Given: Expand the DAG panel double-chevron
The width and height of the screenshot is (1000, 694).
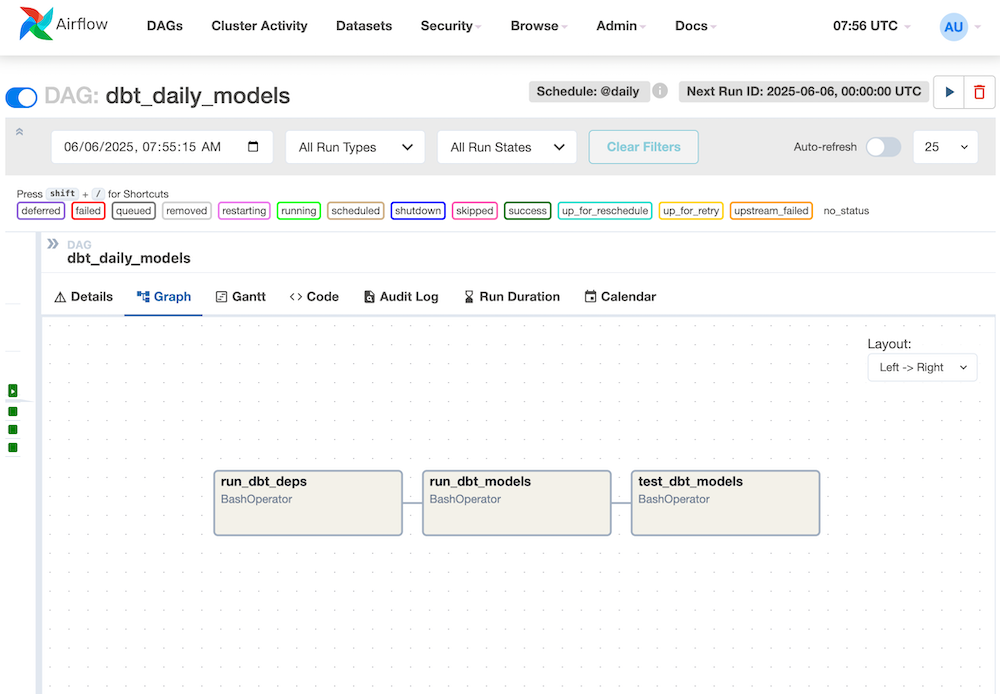Looking at the screenshot, I should coord(53,244).
